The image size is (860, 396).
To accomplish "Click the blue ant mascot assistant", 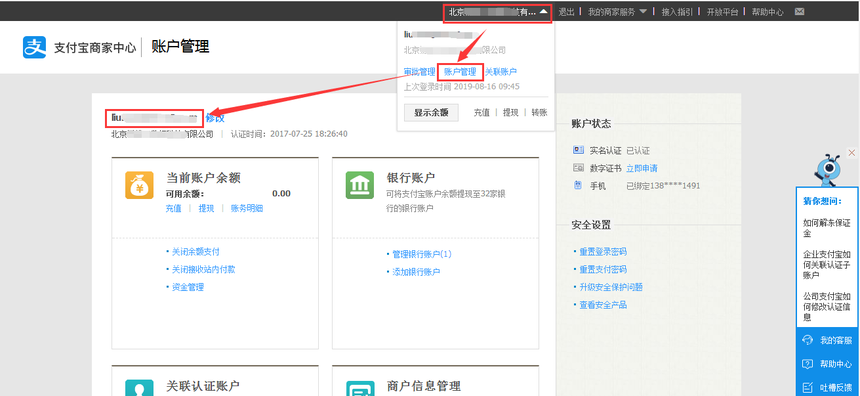I will pos(827,171).
